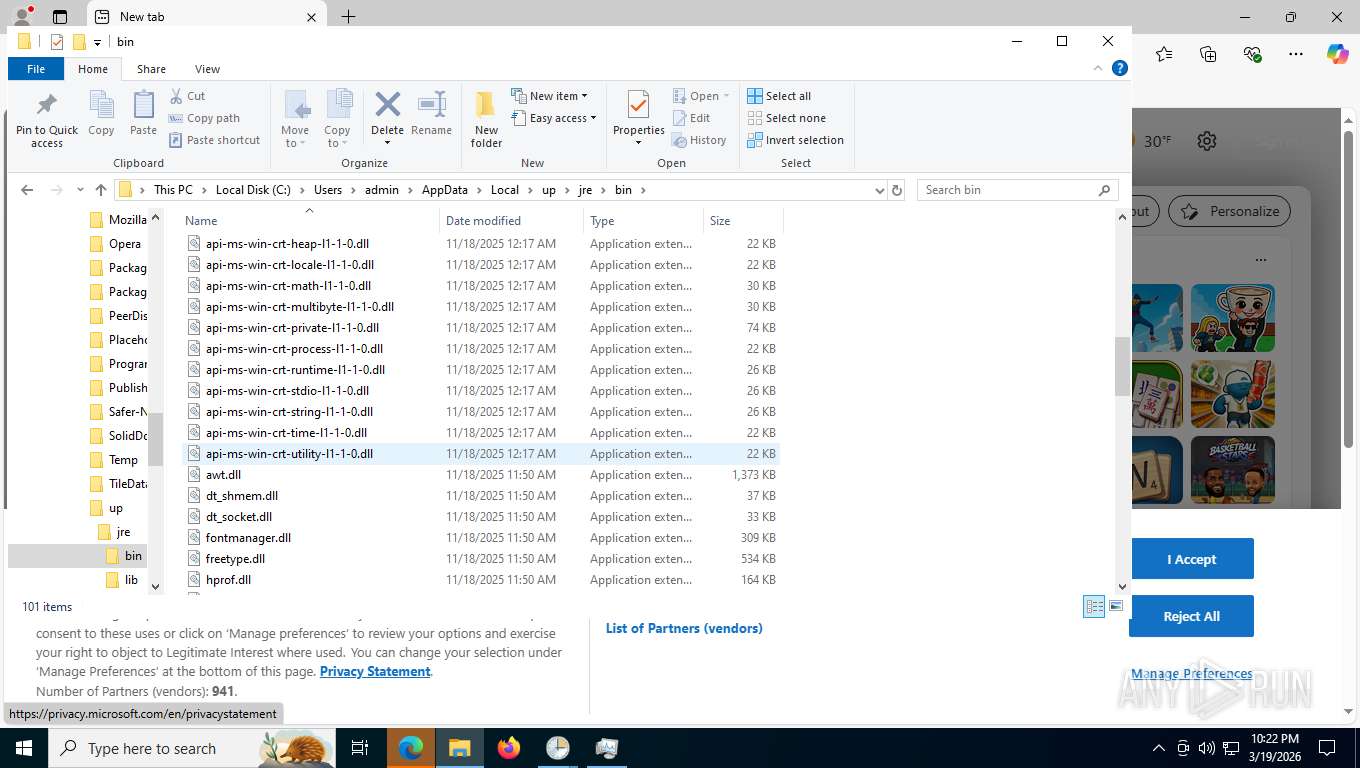Open Temp folder in tree
Screen dimensions: 1360x768
(x=123, y=460)
